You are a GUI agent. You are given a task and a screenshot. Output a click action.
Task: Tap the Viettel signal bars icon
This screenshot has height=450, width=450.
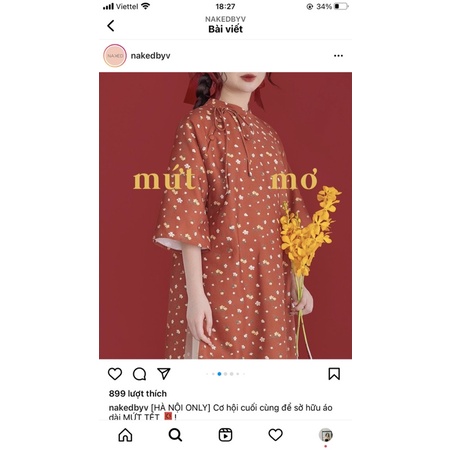tap(108, 6)
